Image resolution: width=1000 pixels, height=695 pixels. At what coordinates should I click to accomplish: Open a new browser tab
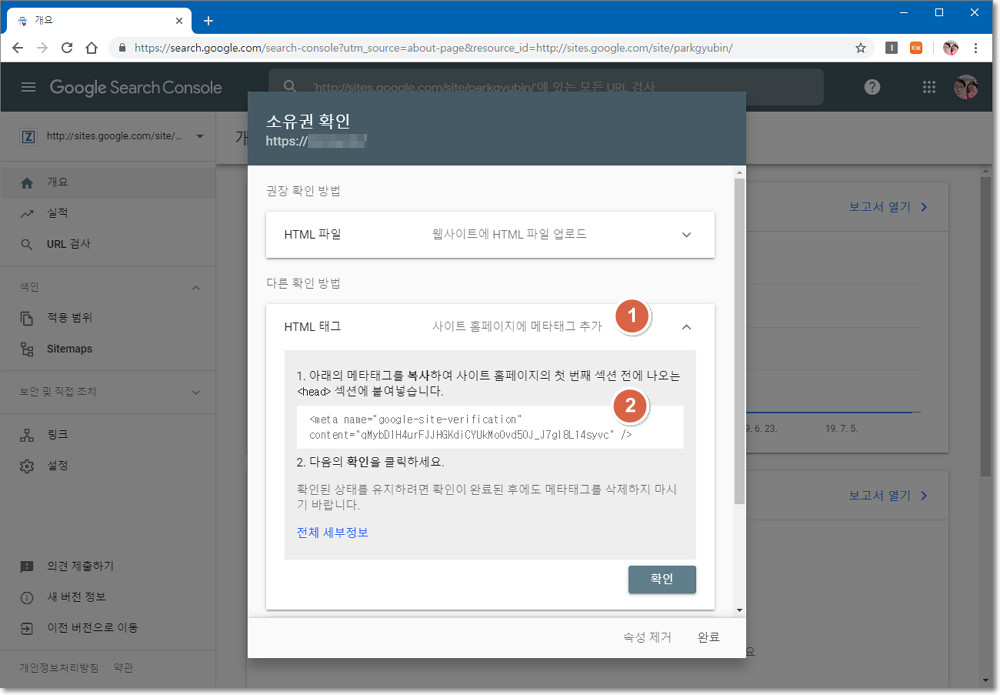point(208,21)
